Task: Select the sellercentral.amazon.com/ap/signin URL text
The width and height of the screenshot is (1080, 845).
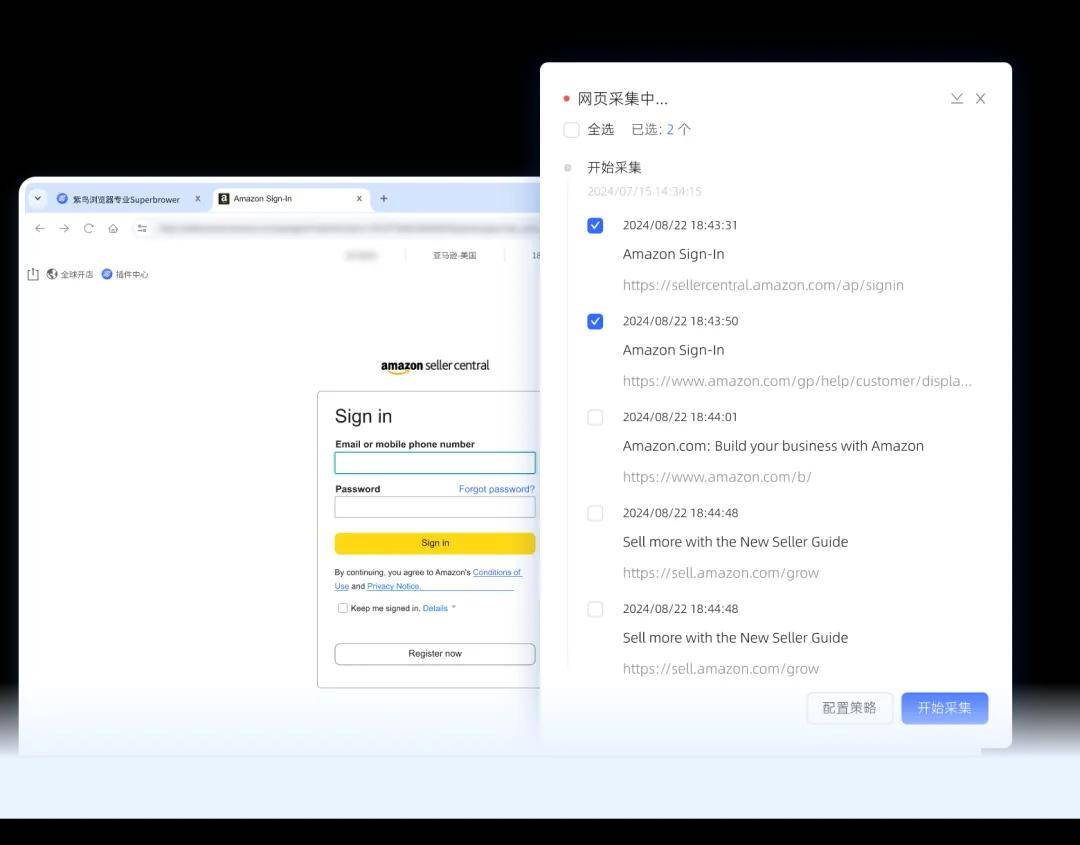Action: click(763, 285)
